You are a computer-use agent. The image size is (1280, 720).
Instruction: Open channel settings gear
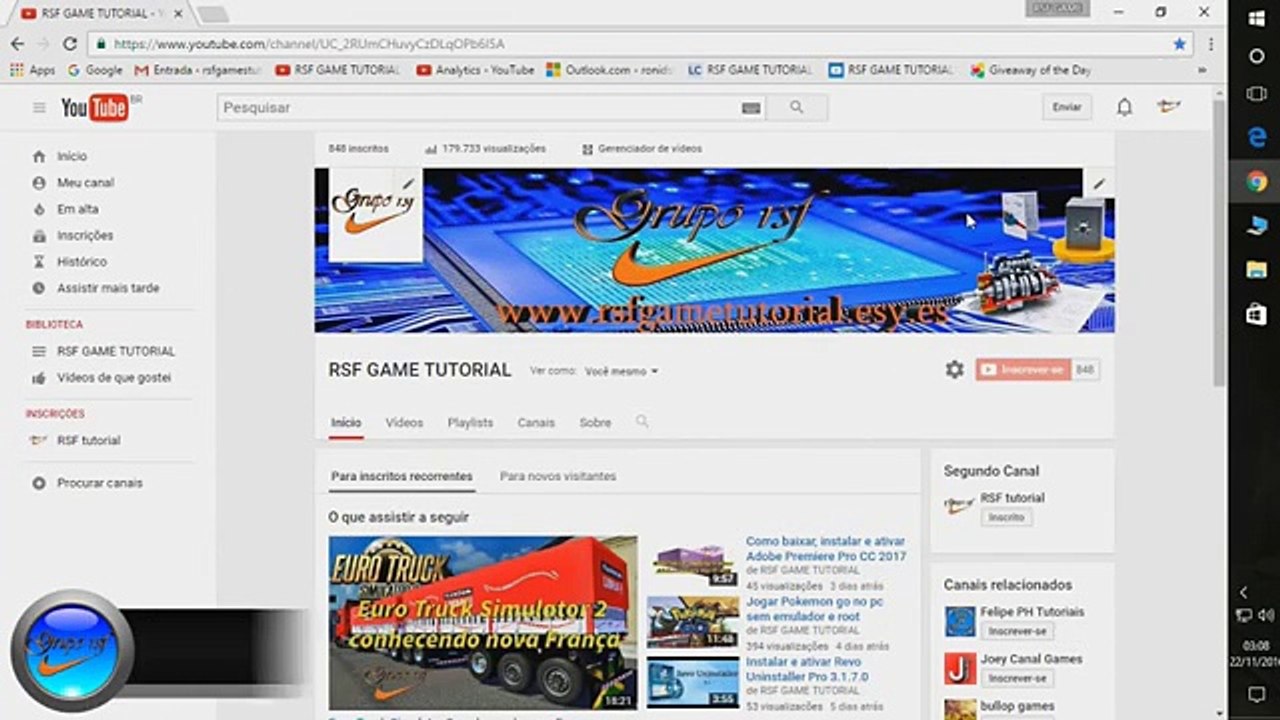[x=955, y=370]
